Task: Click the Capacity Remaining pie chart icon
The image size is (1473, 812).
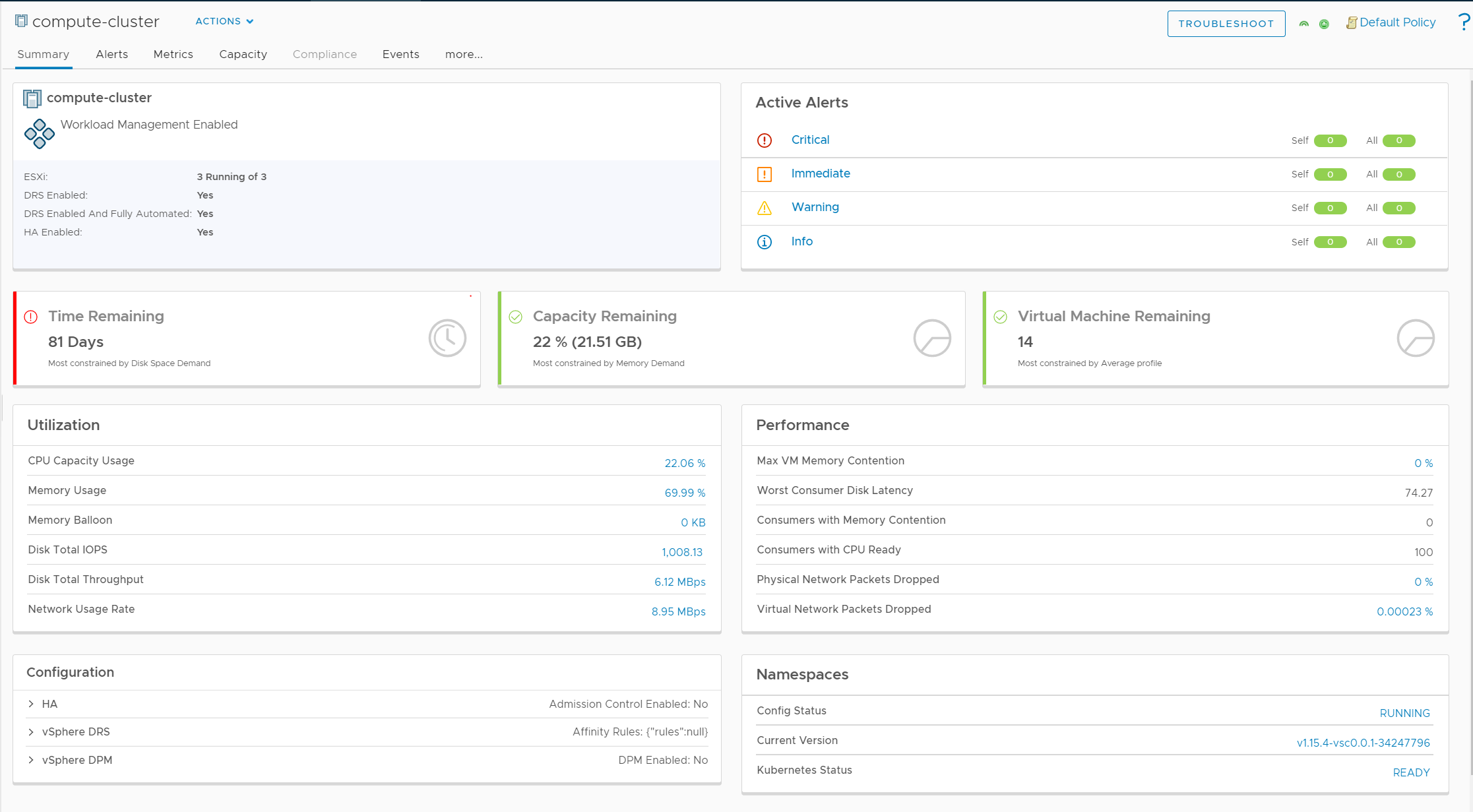Action: pyautogui.click(x=930, y=338)
